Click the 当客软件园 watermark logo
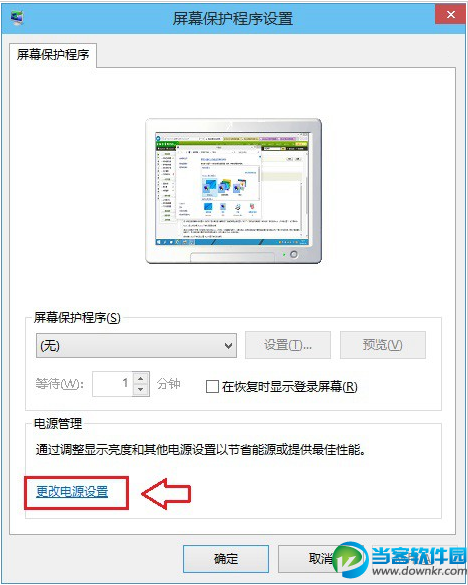The height and width of the screenshot is (585, 468). (399, 561)
